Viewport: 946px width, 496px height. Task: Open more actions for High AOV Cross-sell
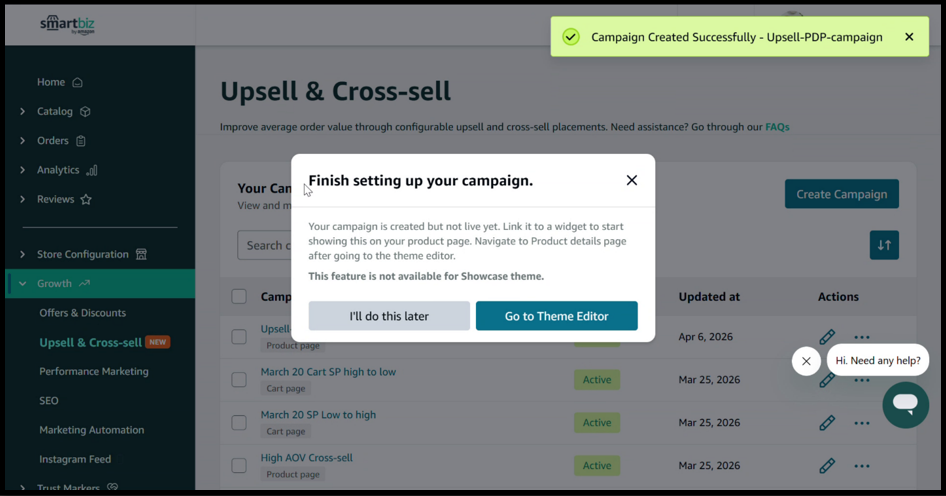862,466
